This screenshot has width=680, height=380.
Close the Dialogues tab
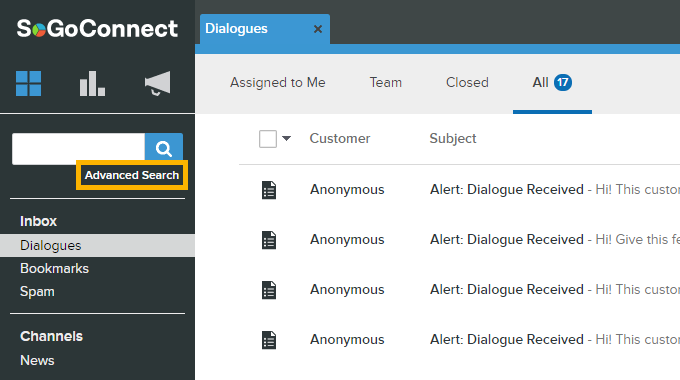coord(318,29)
